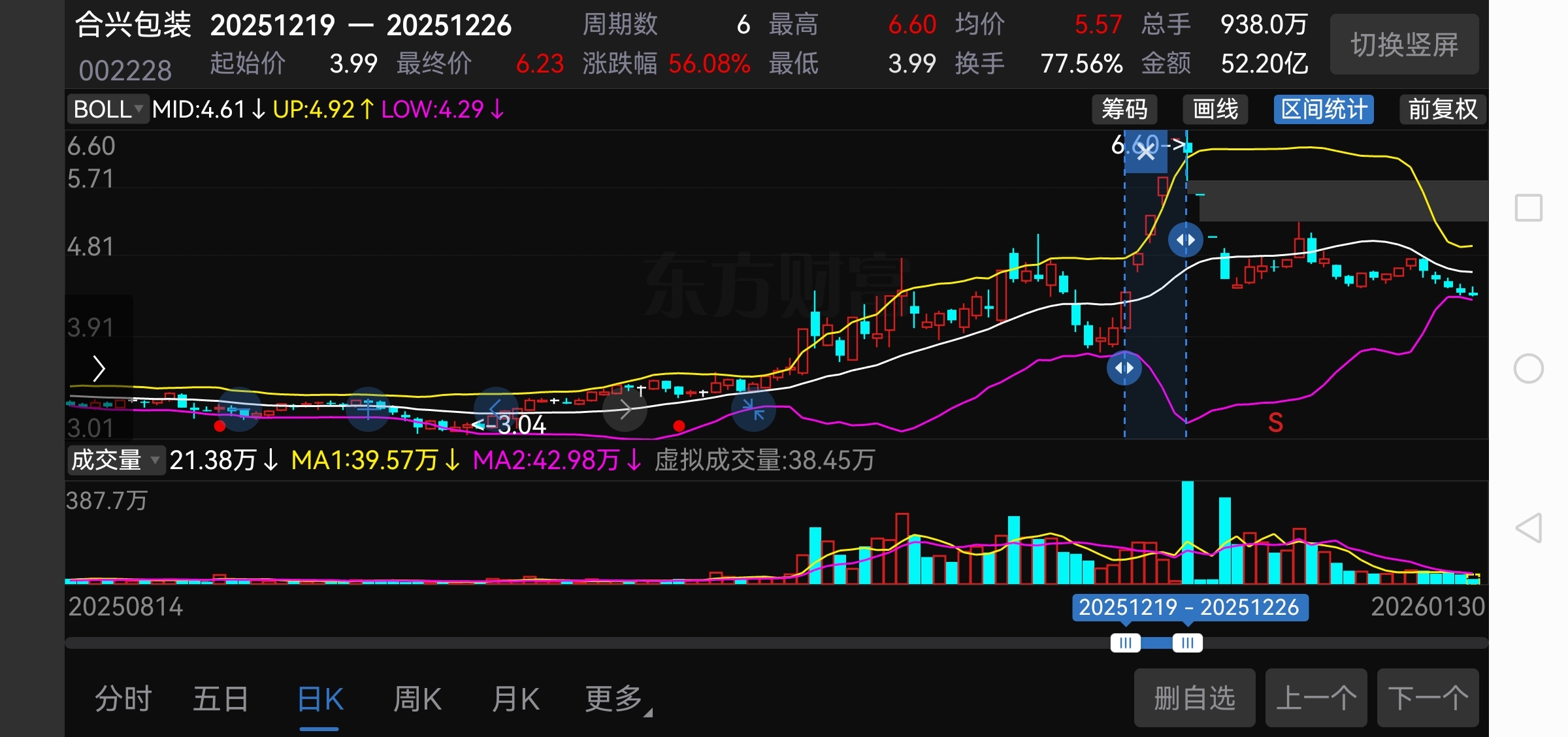Switch to the 分时 intraday tab
1568x737 pixels.
click(x=123, y=699)
